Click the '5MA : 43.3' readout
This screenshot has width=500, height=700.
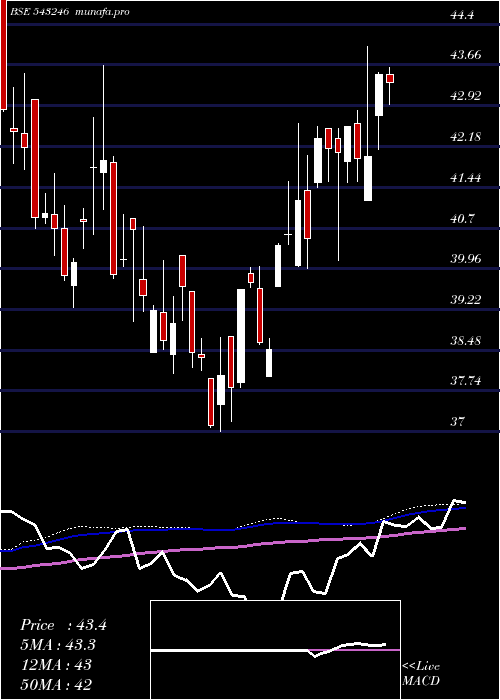coord(58,645)
